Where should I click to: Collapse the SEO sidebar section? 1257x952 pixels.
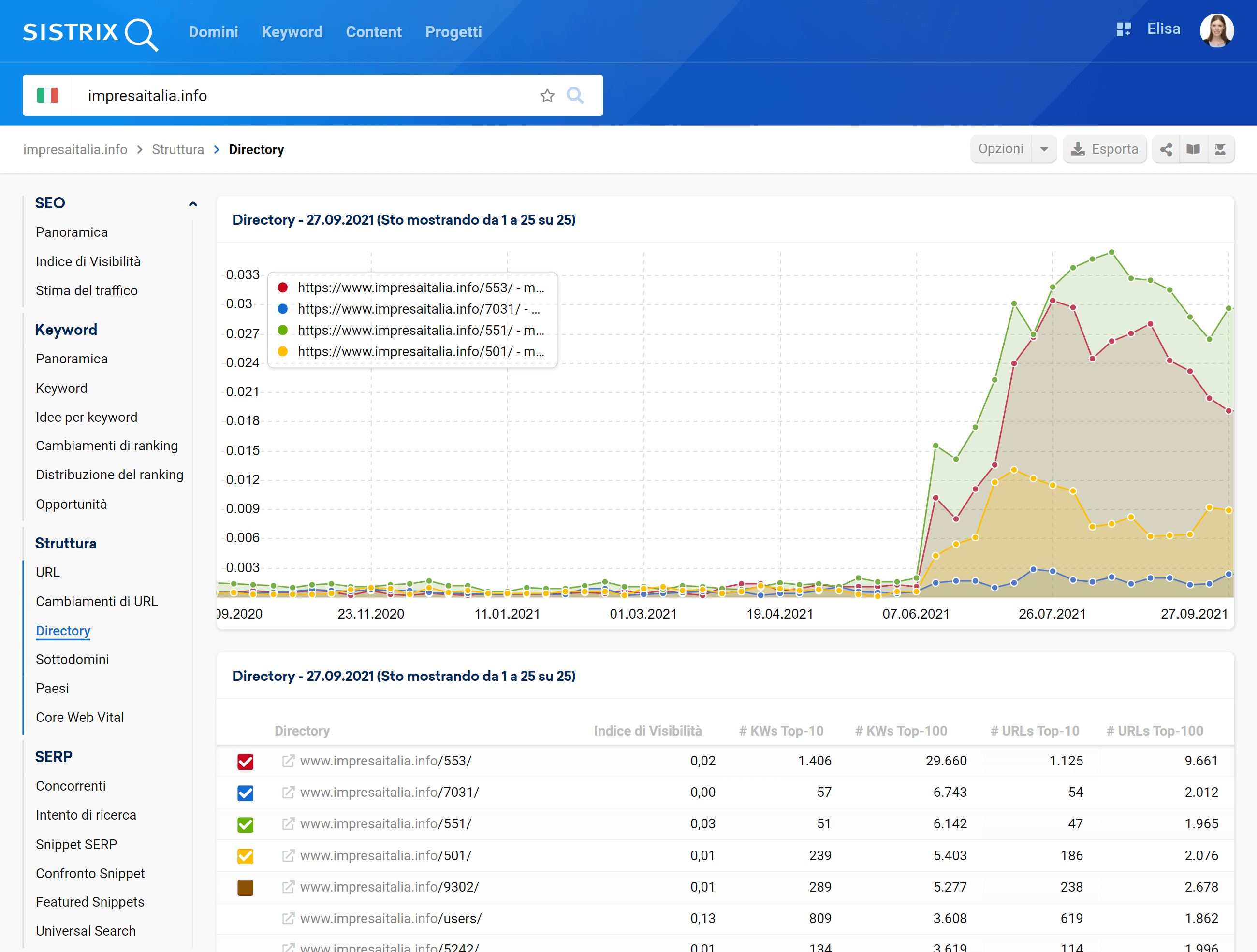[193, 203]
